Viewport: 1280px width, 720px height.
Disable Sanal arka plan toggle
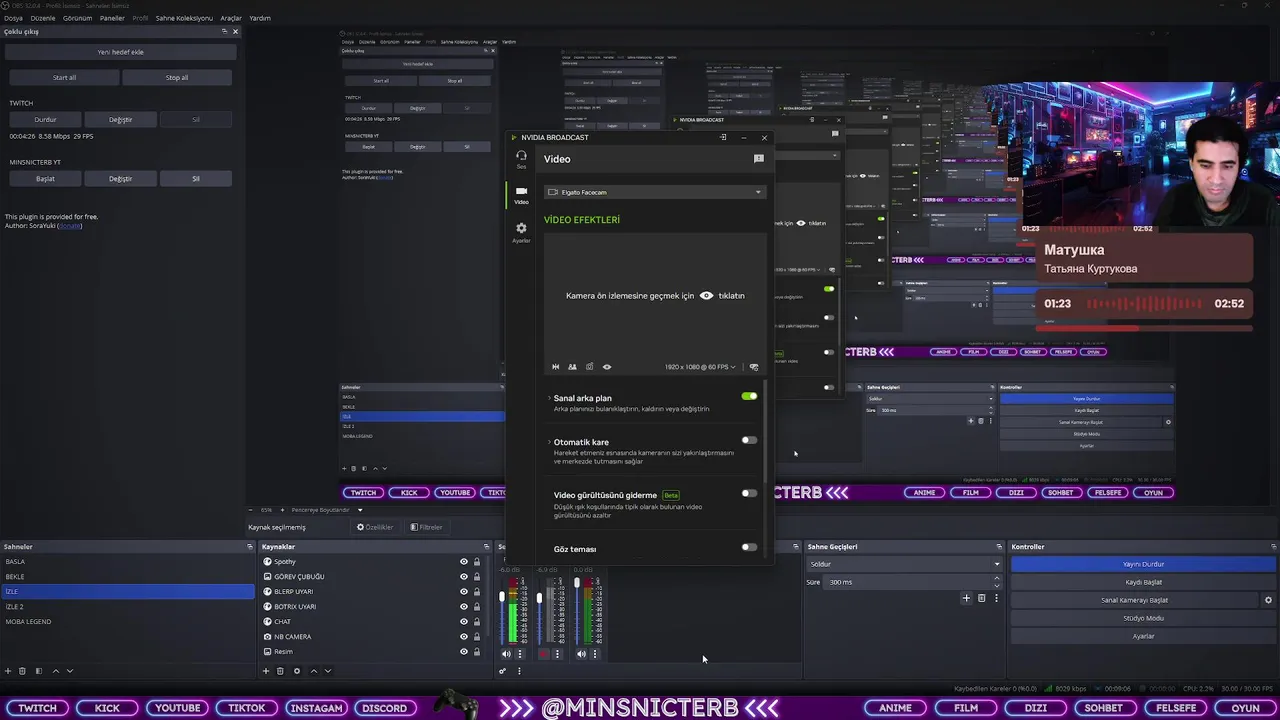tap(749, 396)
